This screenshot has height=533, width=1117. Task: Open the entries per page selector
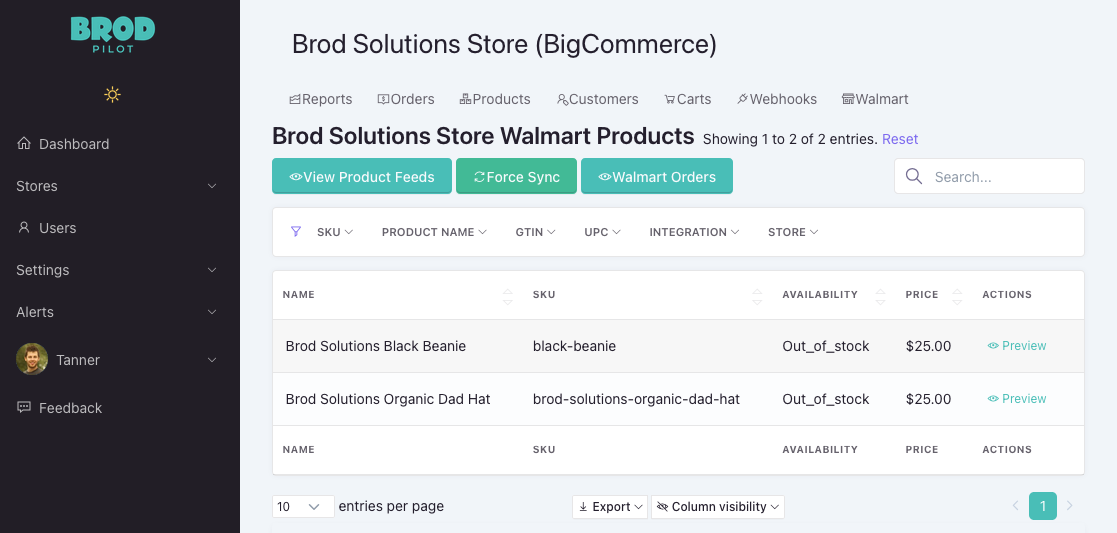point(303,507)
